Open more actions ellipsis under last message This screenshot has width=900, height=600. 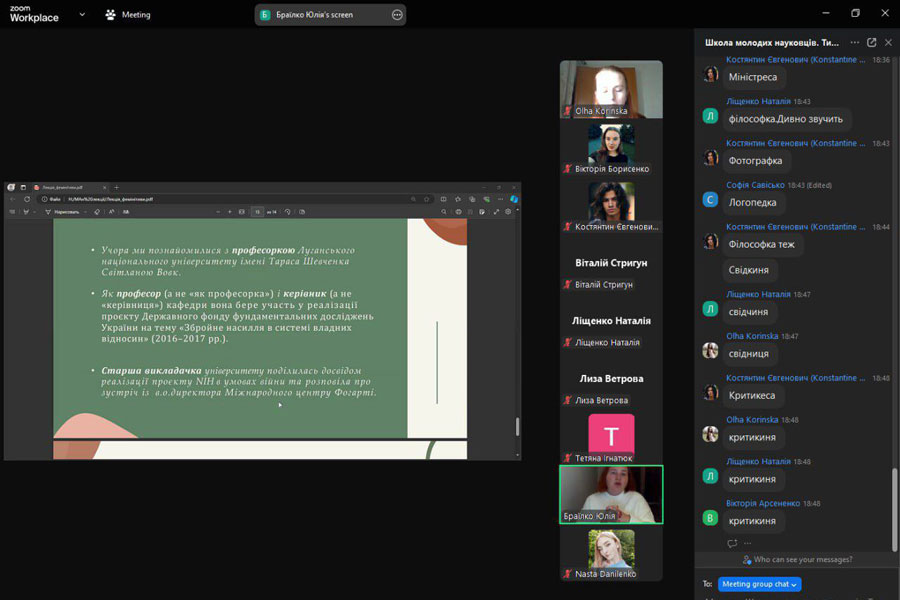(747, 543)
